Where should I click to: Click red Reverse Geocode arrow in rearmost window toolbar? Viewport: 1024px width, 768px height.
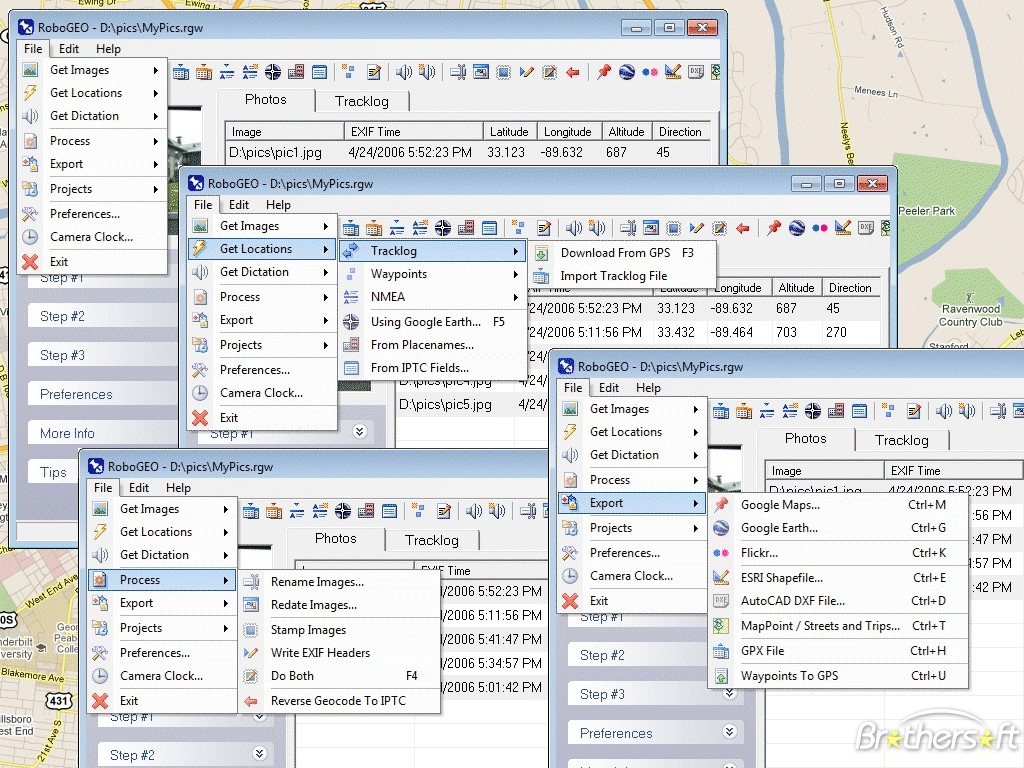point(573,72)
